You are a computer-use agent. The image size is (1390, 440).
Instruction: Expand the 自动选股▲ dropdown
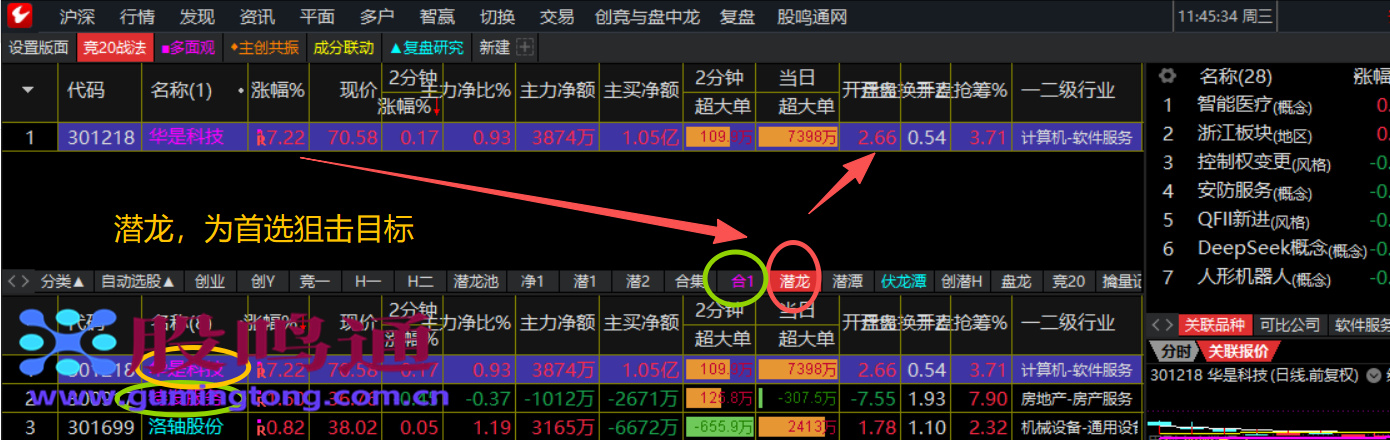(138, 281)
